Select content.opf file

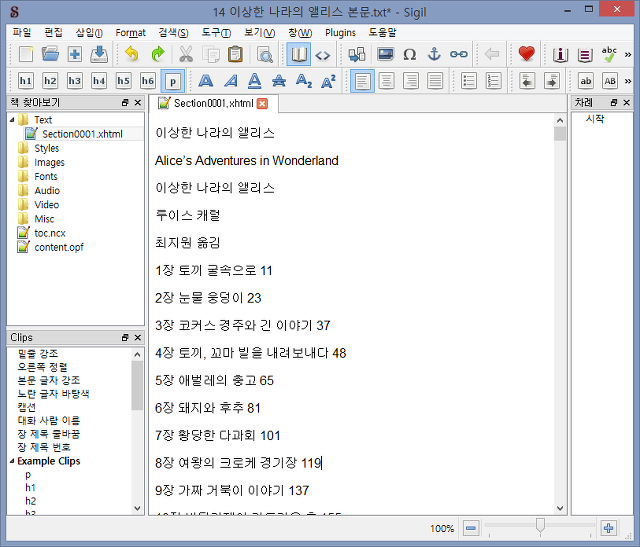[x=59, y=247]
